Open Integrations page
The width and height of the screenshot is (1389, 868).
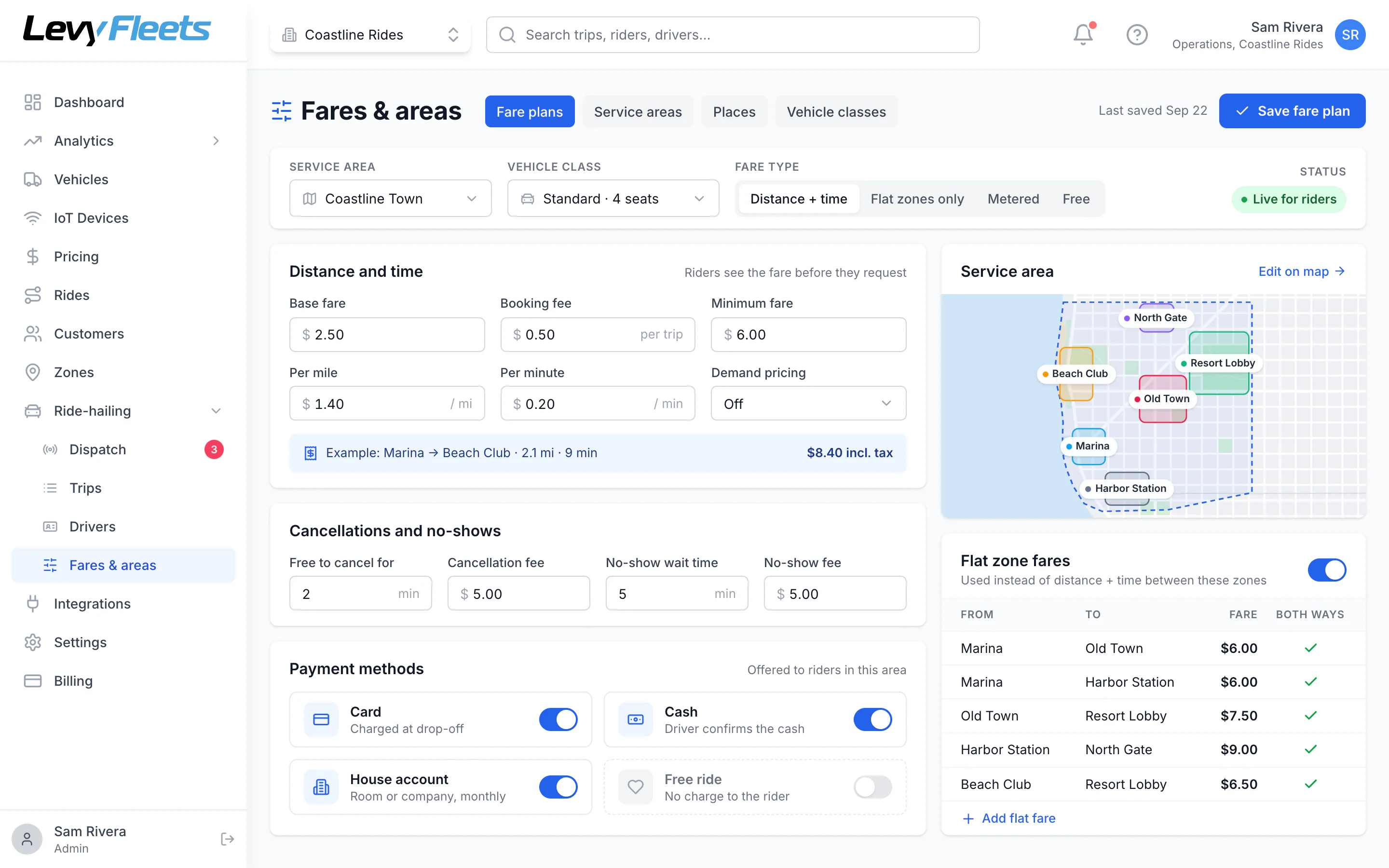pos(123,603)
